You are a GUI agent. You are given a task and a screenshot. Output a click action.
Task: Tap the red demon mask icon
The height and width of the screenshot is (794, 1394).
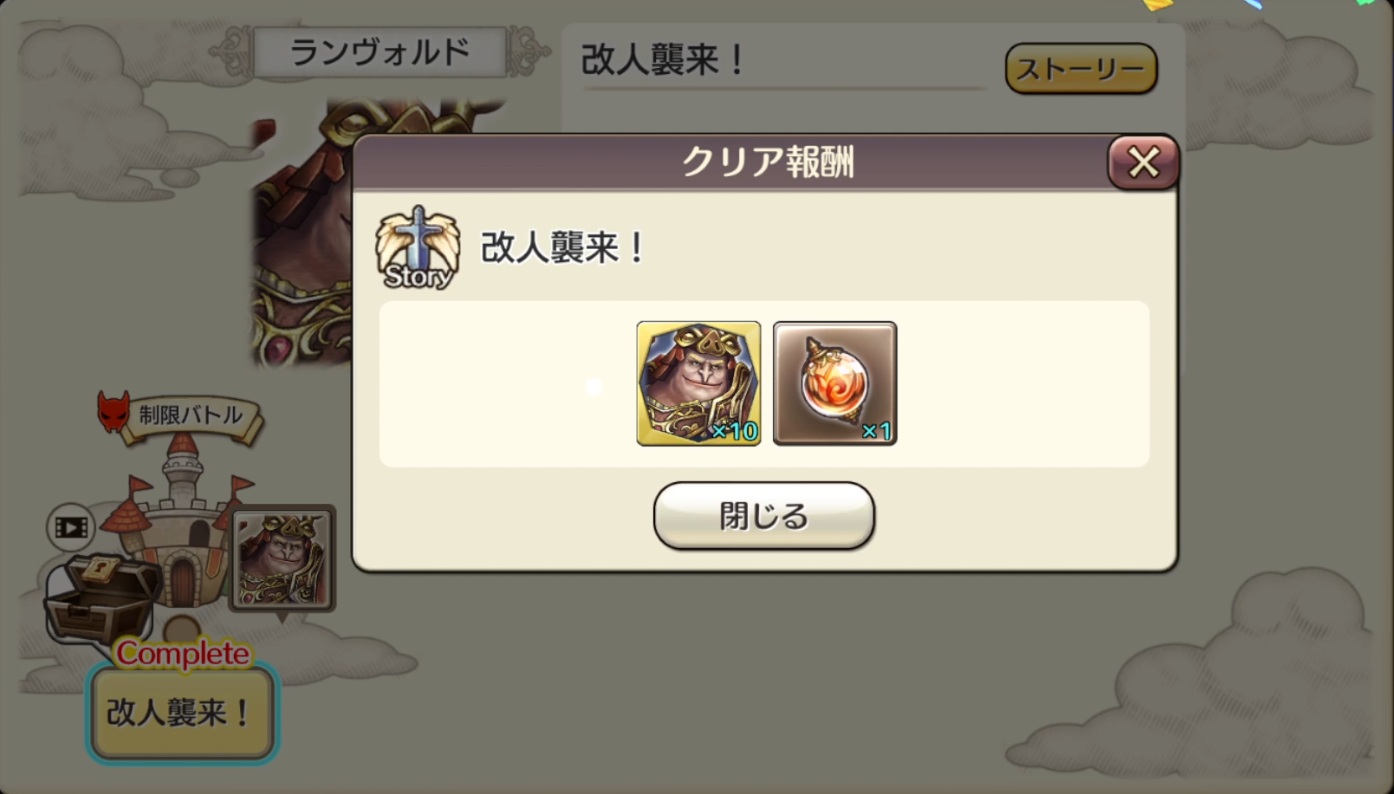pos(112,411)
